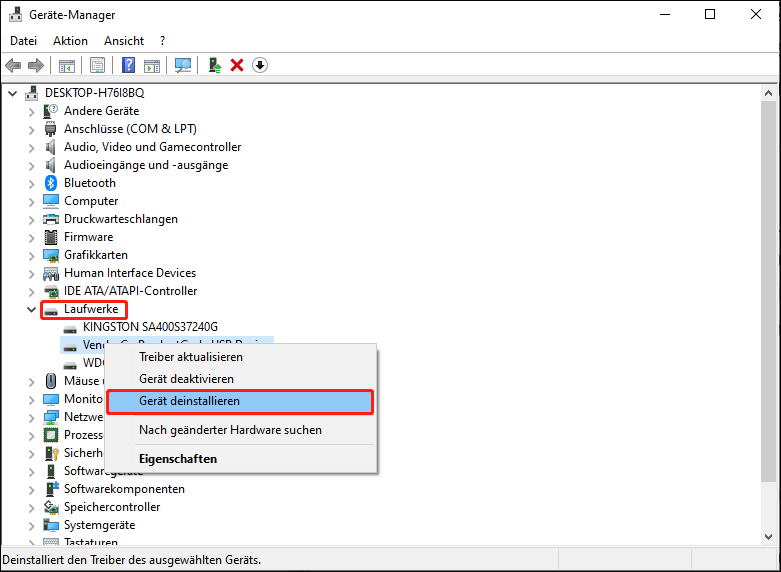
Task: Minimize the Geräte-Manager window
Action: click(665, 14)
